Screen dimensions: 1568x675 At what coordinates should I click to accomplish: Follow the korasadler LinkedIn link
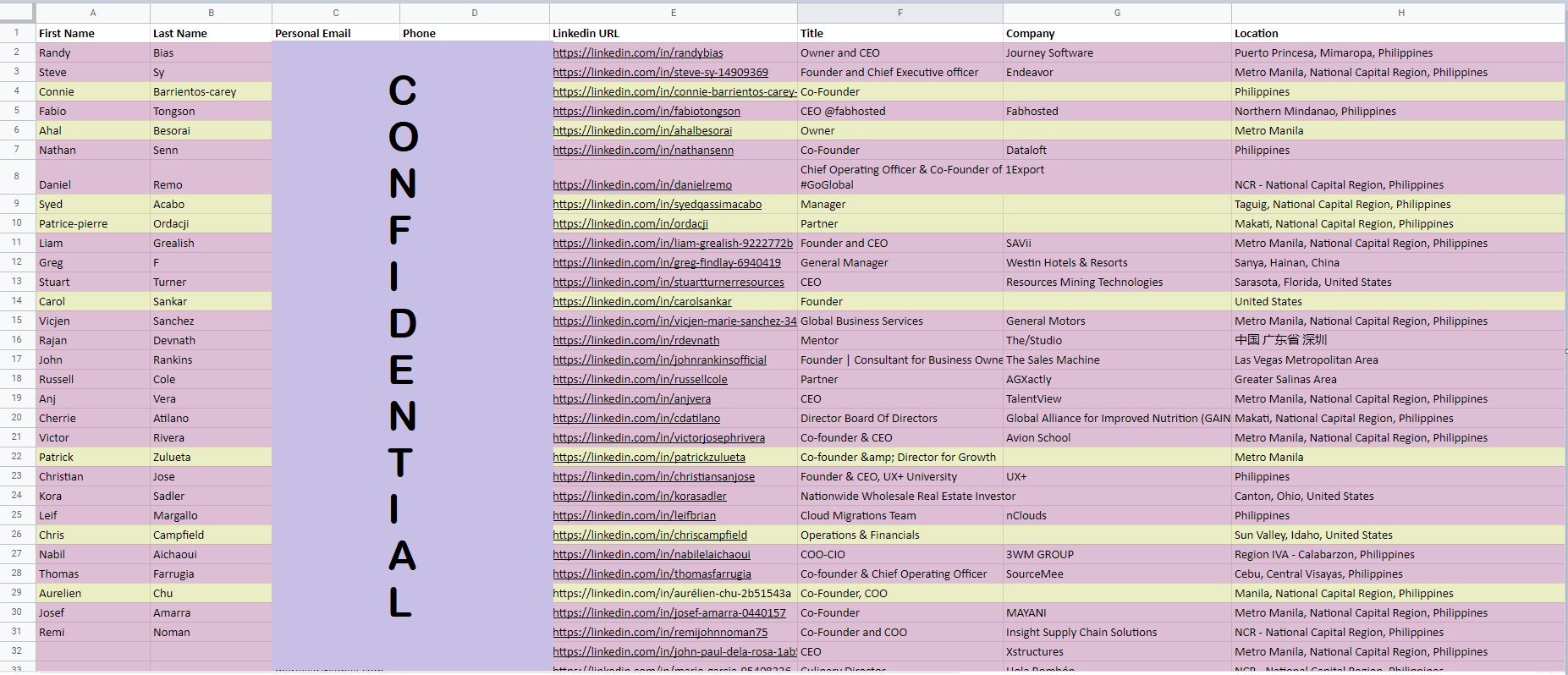(x=640, y=496)
